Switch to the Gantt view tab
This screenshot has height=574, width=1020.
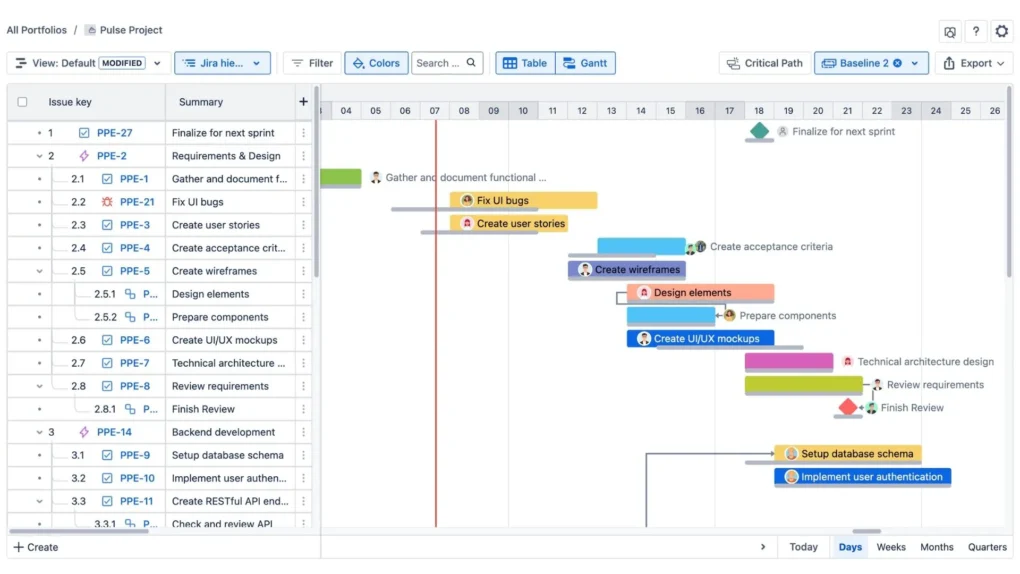tap(585, 63)
